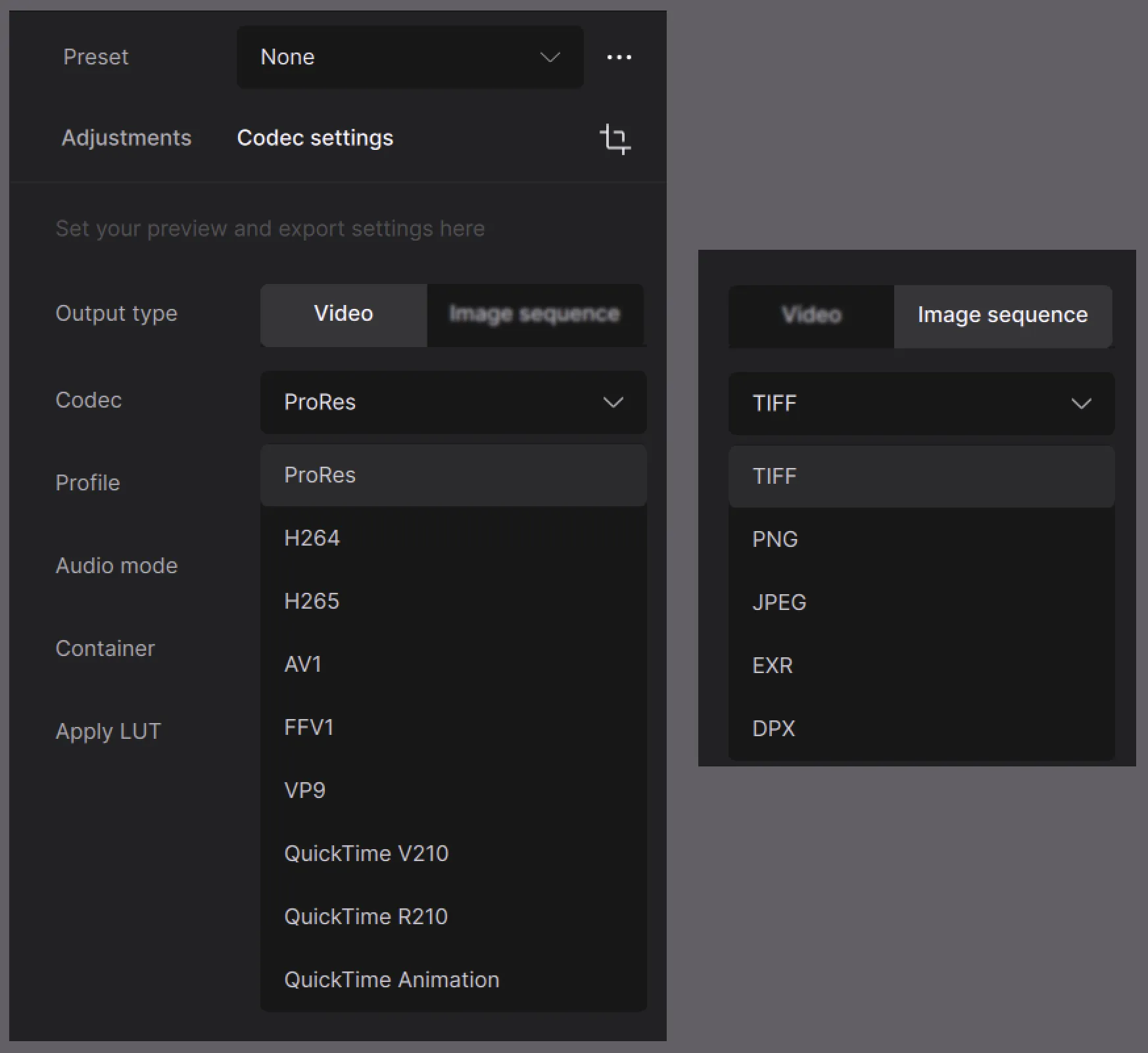
Task: Choose EXR image sequence format
Action: coord(772,666)
